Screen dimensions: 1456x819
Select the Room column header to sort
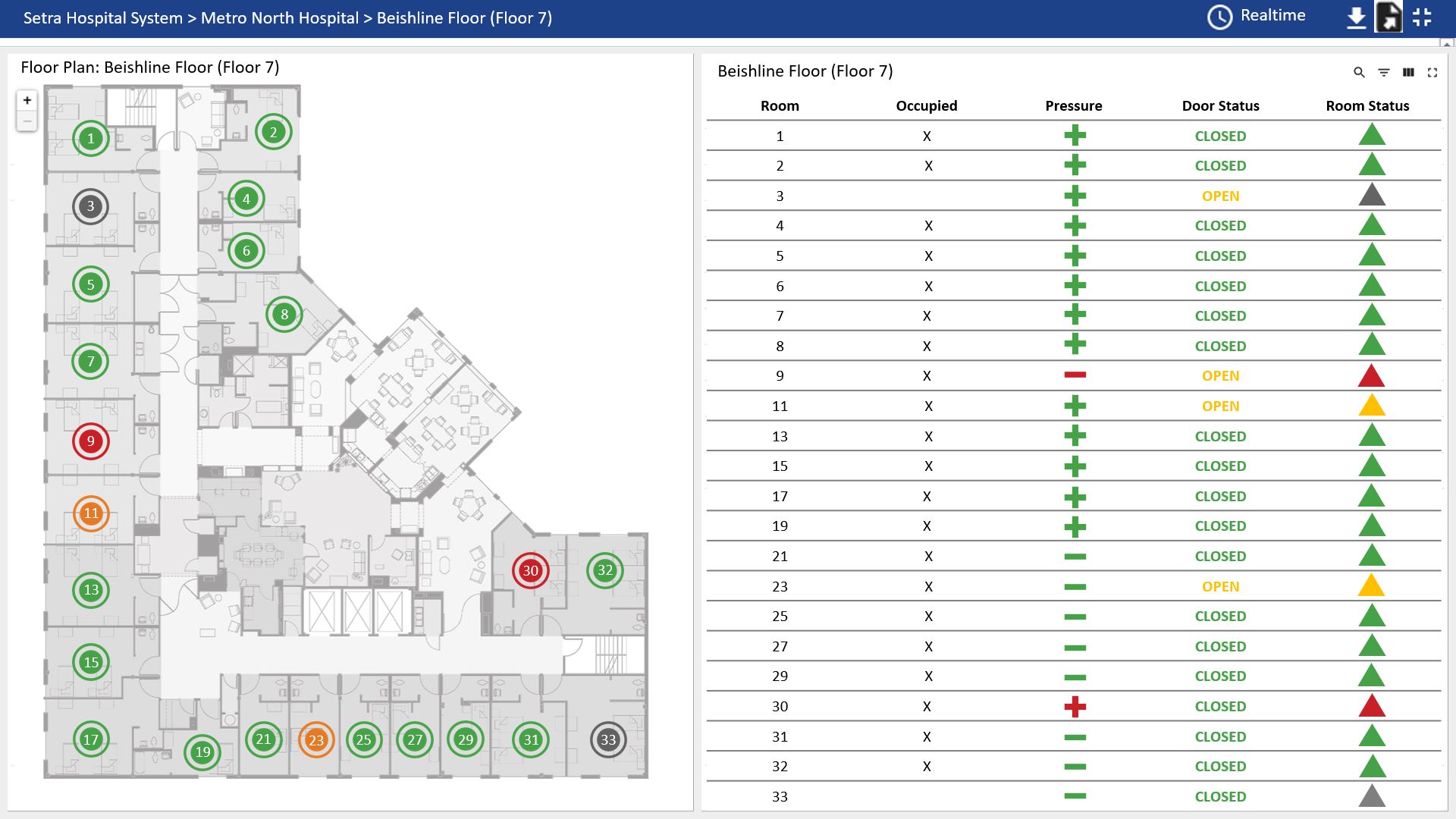tap(780, 105)
